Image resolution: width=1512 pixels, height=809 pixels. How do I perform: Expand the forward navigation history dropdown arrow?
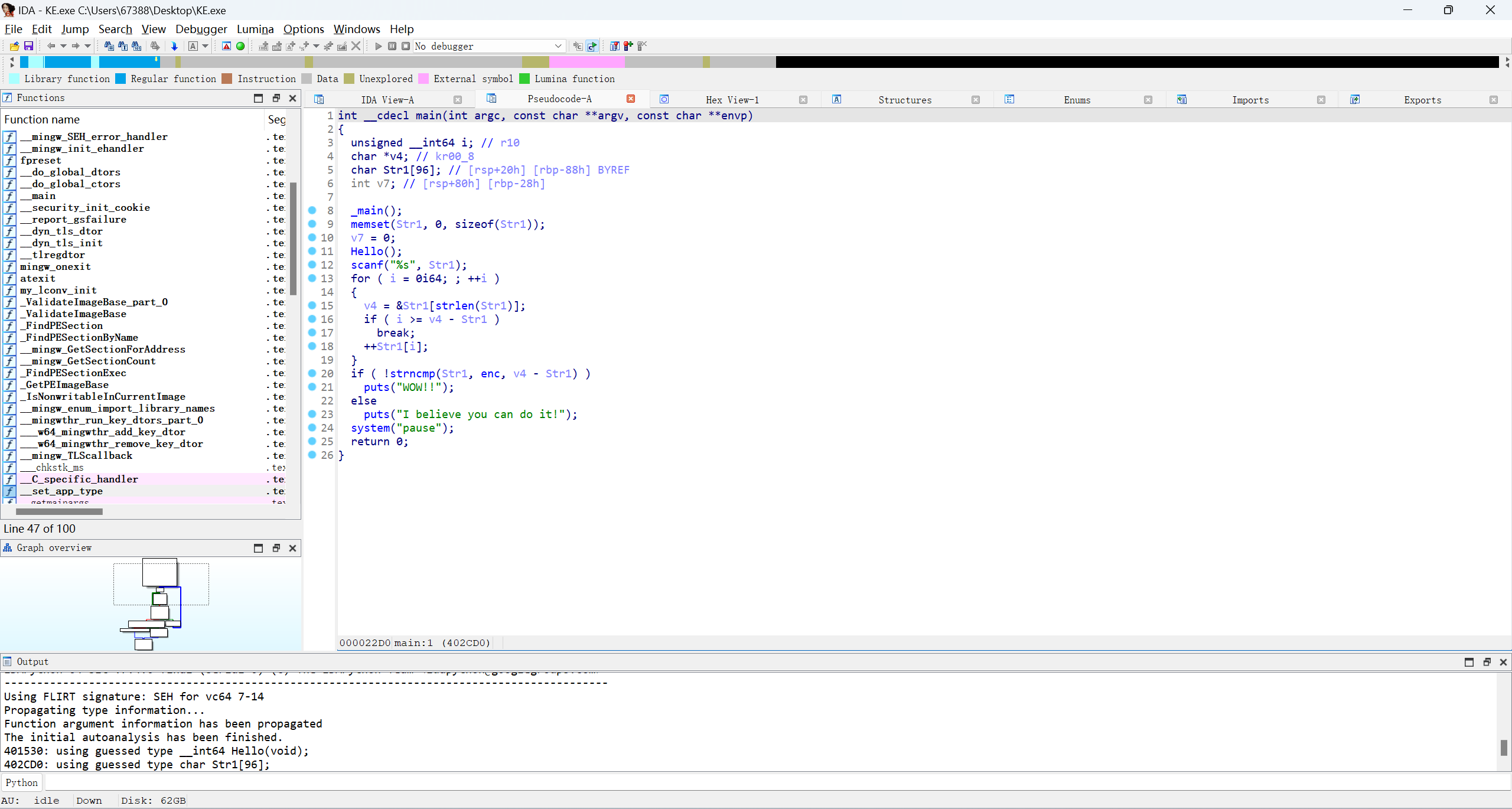tap(87, 46)
